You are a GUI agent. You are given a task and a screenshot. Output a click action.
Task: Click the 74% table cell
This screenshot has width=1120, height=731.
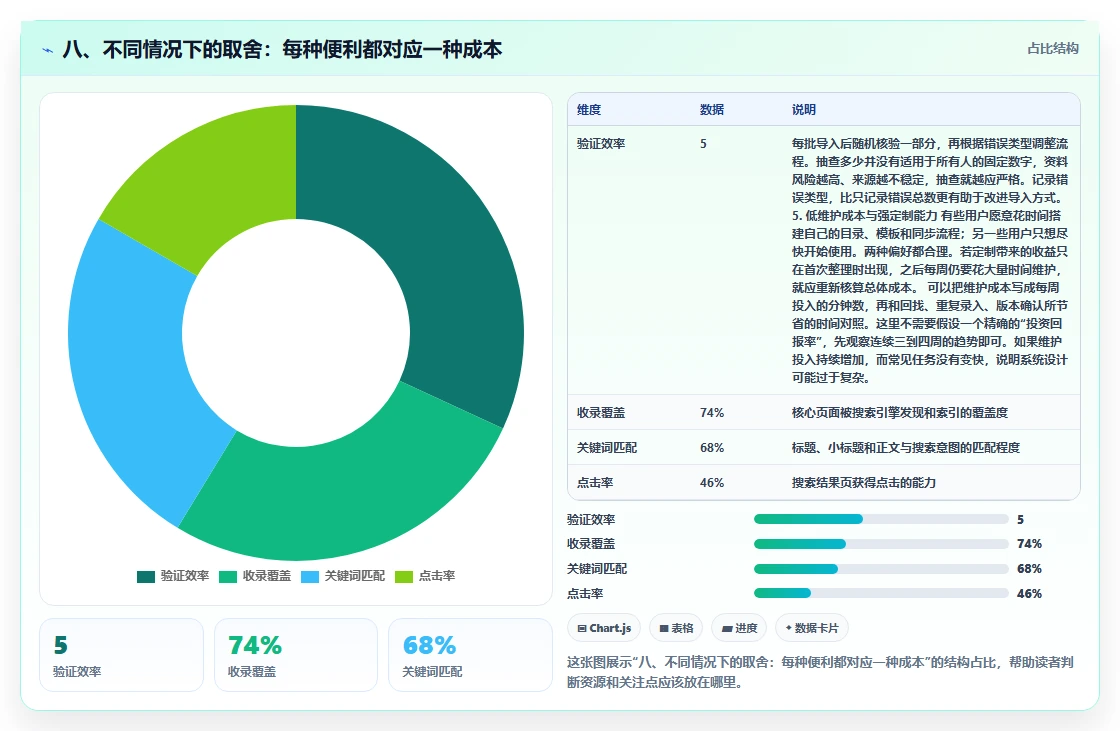(x=711, y=413)
